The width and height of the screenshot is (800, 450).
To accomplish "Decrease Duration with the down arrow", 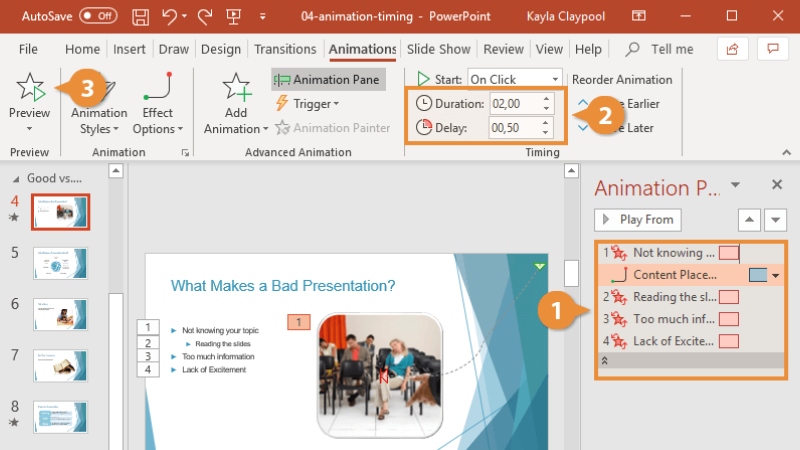I will point(546,108).
